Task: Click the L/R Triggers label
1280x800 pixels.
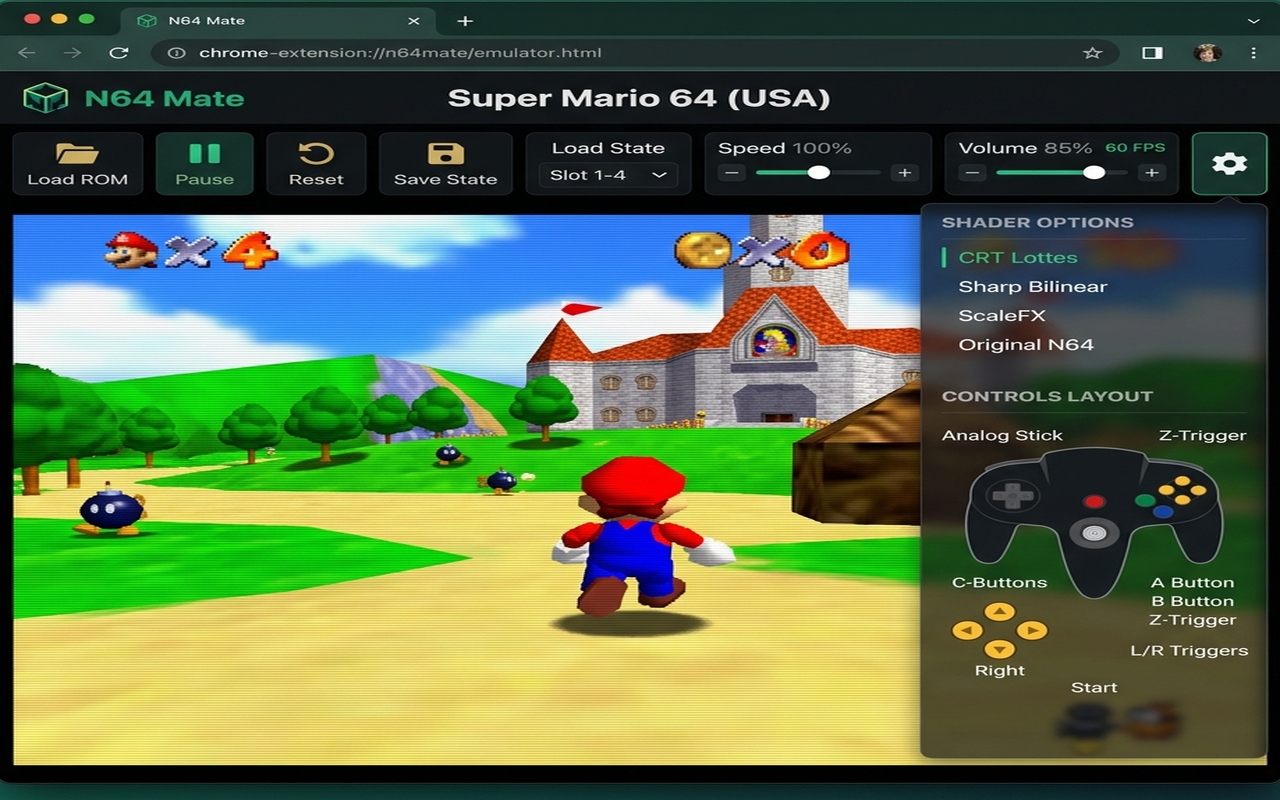Action: [1189, 650]
